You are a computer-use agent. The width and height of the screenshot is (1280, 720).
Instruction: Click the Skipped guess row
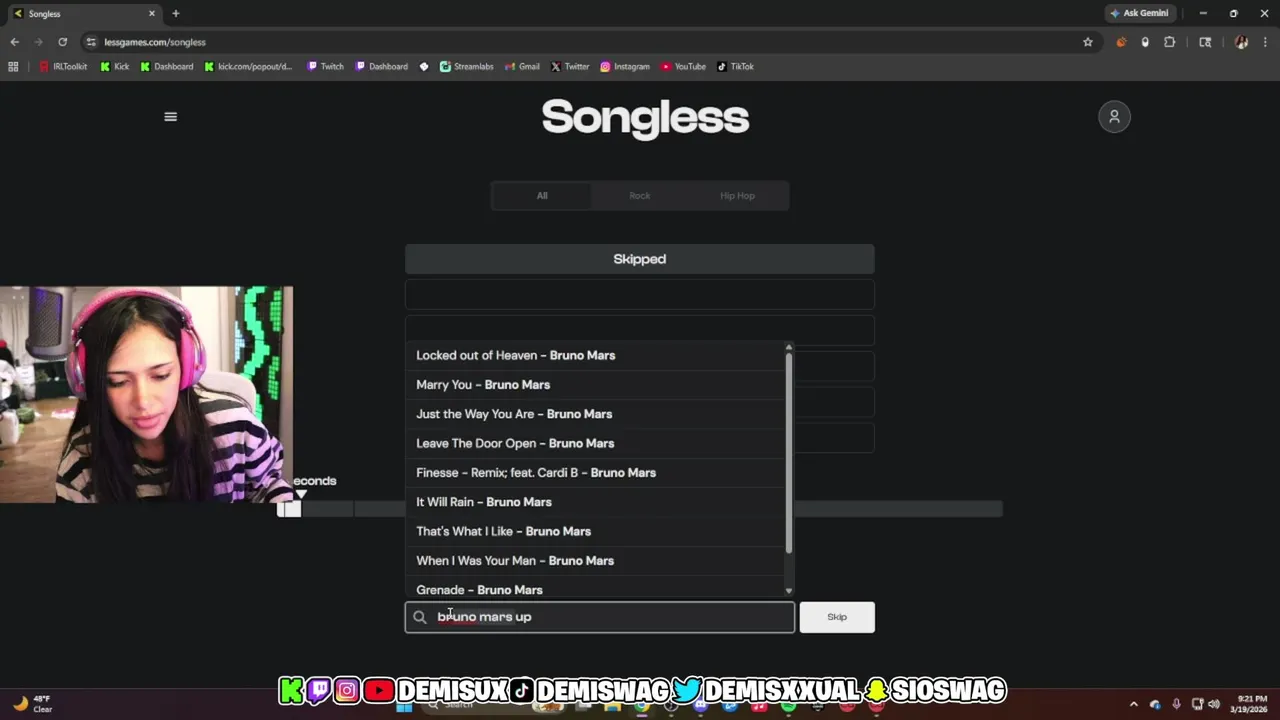[640, 259]
